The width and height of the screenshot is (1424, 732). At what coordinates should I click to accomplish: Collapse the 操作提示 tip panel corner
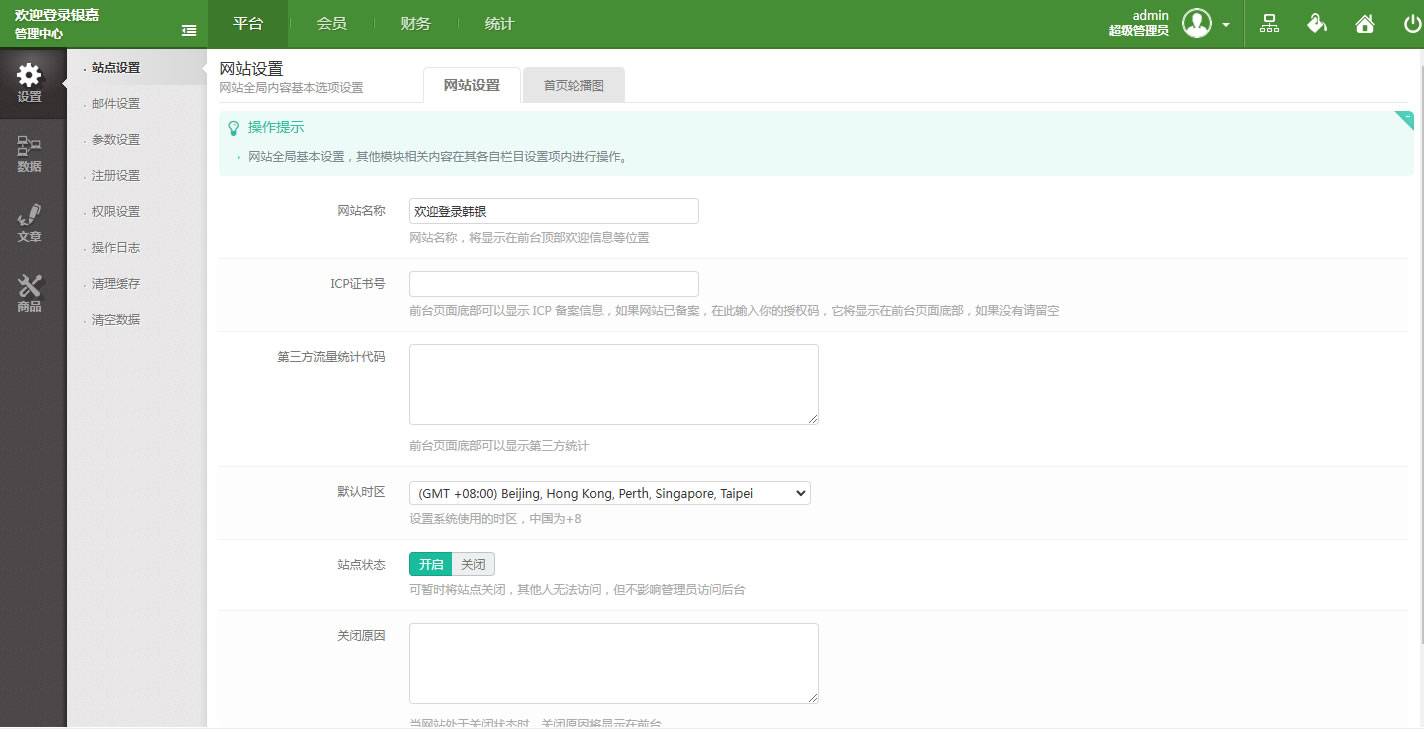[1405, 120]
